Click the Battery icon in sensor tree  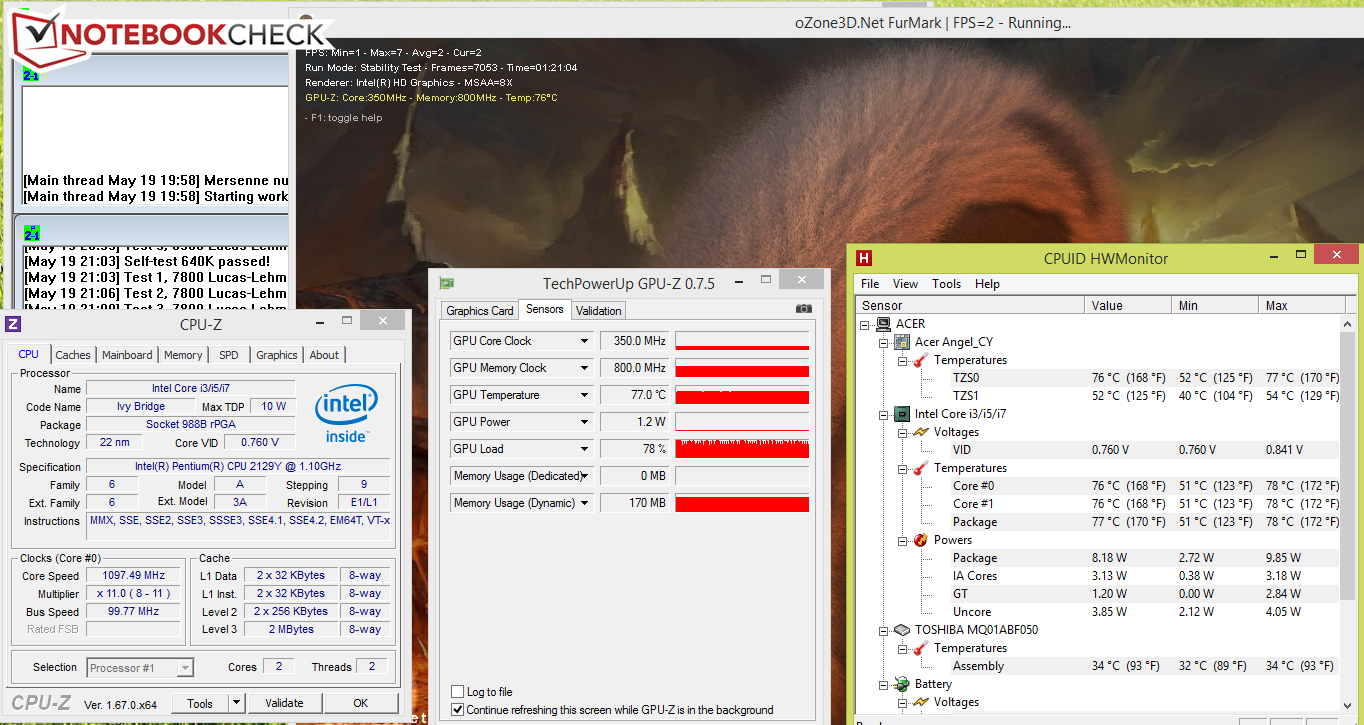click(901, 684)
